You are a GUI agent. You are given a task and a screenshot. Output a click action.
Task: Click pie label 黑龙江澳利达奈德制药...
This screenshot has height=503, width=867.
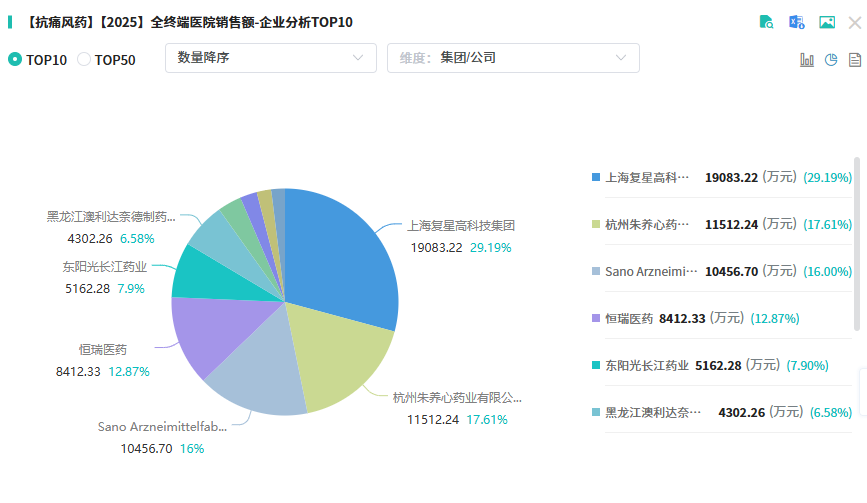(111, 217)
